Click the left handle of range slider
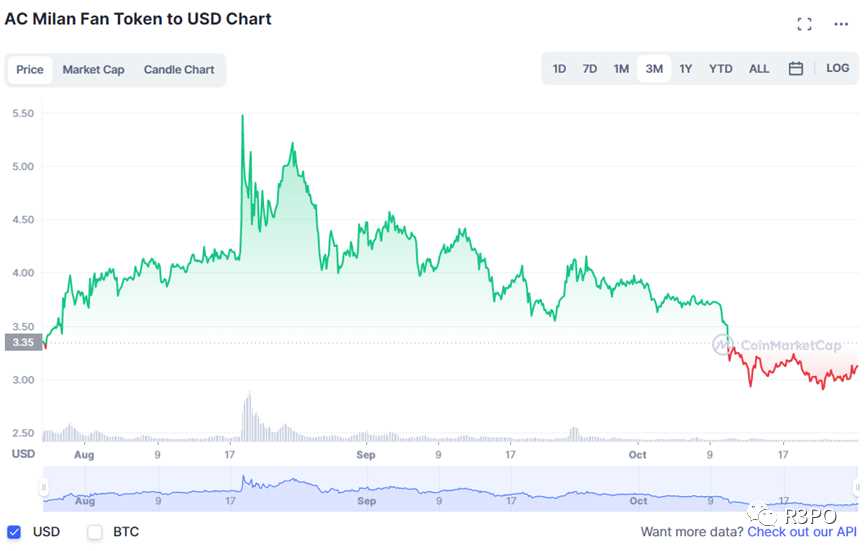 pyautogui.click(x=43, y=488)
